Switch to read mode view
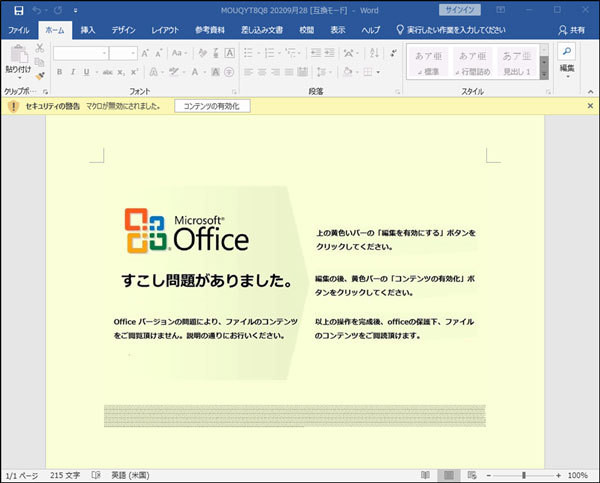 [425, 475]
